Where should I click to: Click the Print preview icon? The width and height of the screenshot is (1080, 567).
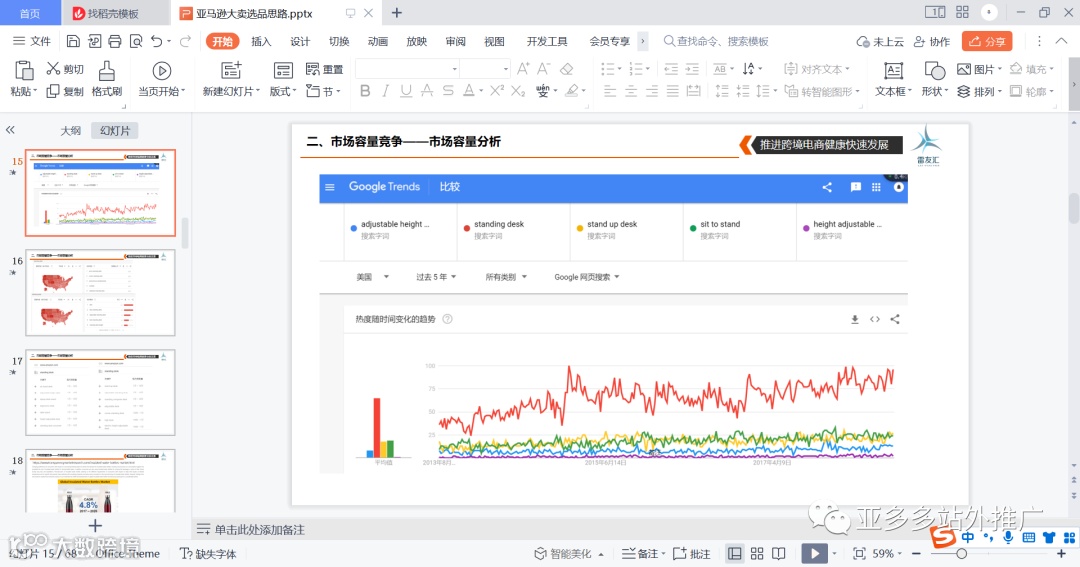136,41
